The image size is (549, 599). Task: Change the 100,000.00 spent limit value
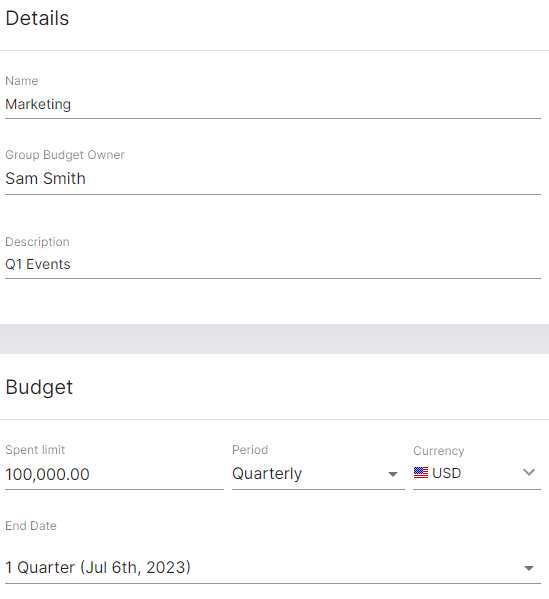114,475
